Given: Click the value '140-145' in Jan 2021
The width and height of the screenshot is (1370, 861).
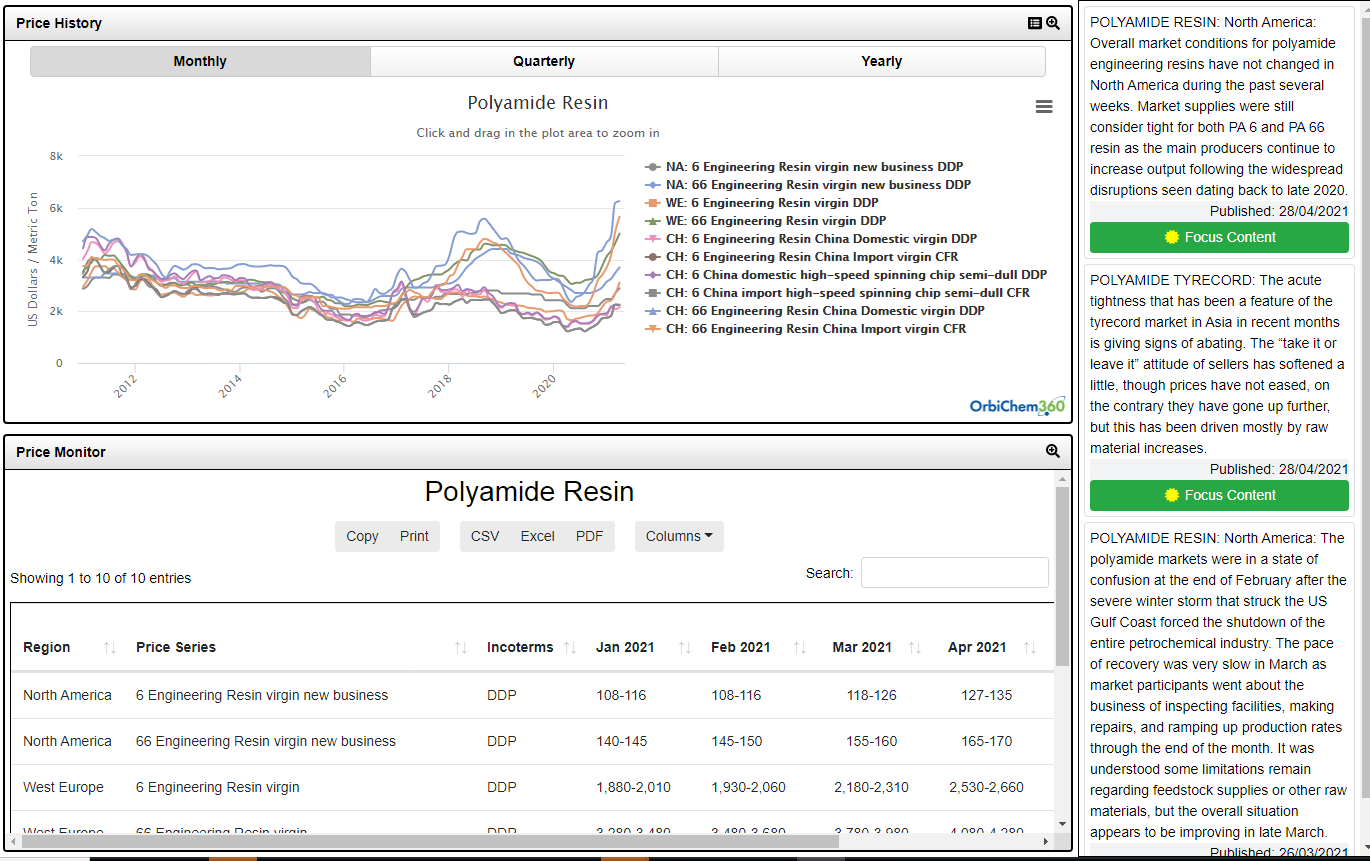Looking at the screenshot, I should tap(621, 741).
